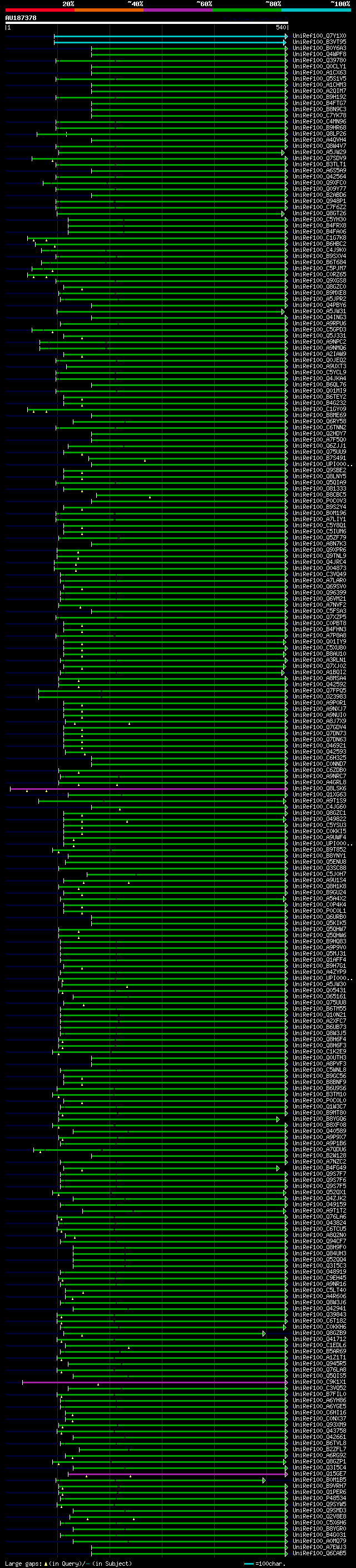Viewport: 356px width, 1568px height.
Task: Select the UniRef100_Q8H1K8 hit label
Action: click(319, 887)
